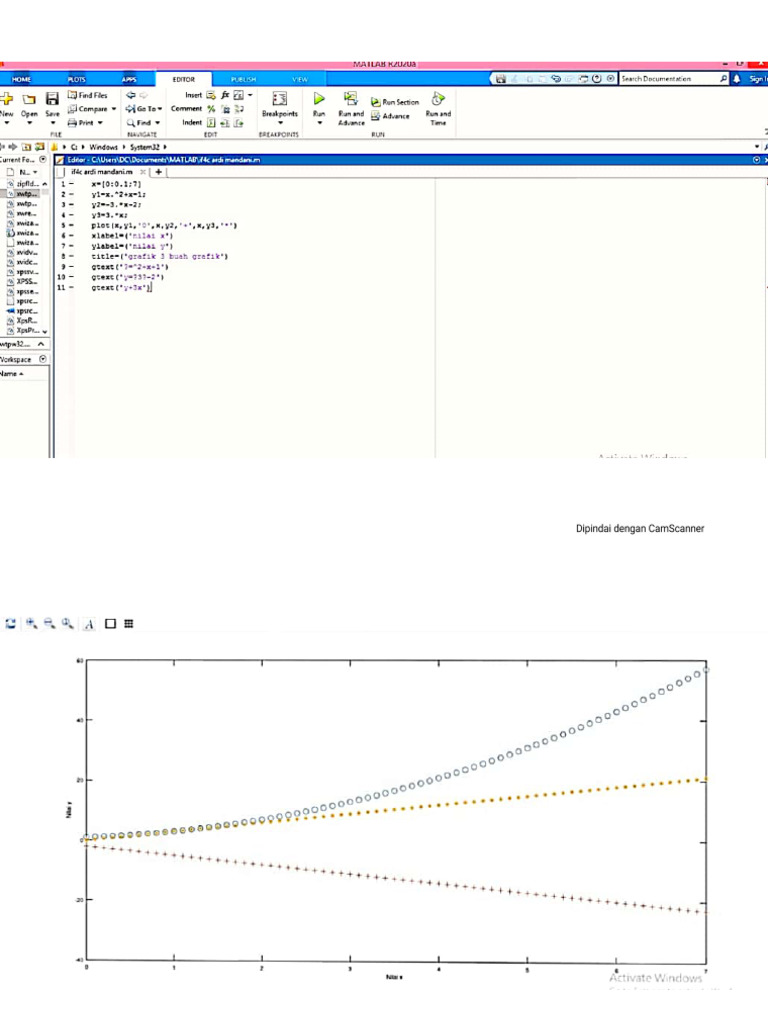768x1024 pixels.
Task: Click the Open folder icon
Action: (29, 99)
